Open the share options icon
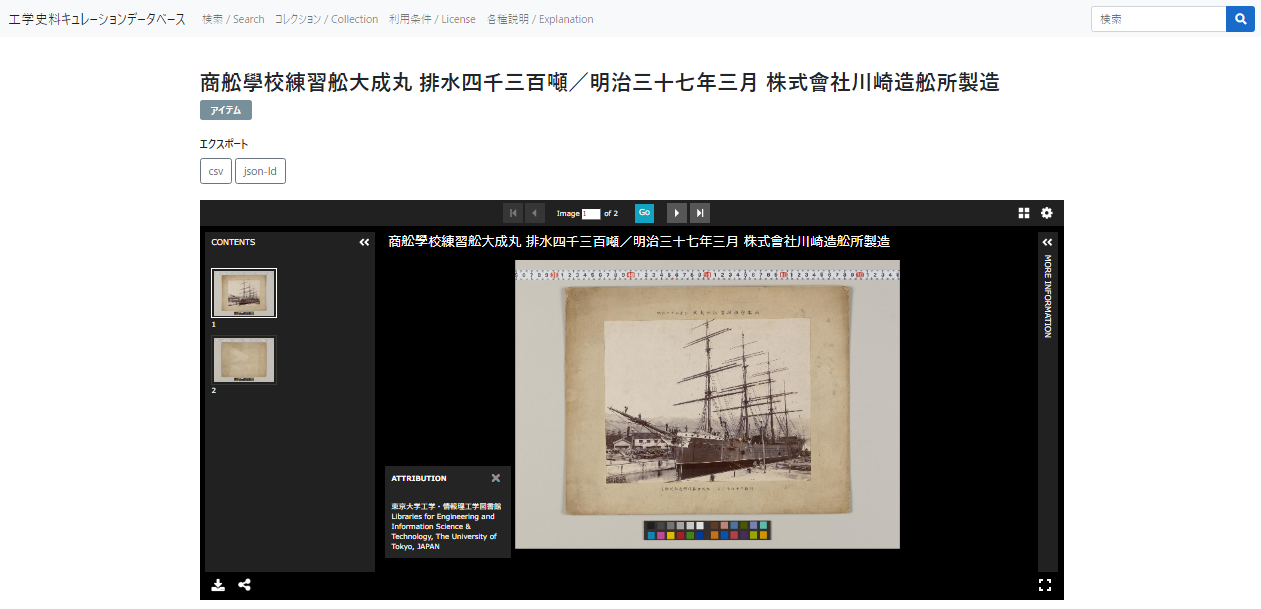This screenshot has width=1261, height=609. (244, 585)
